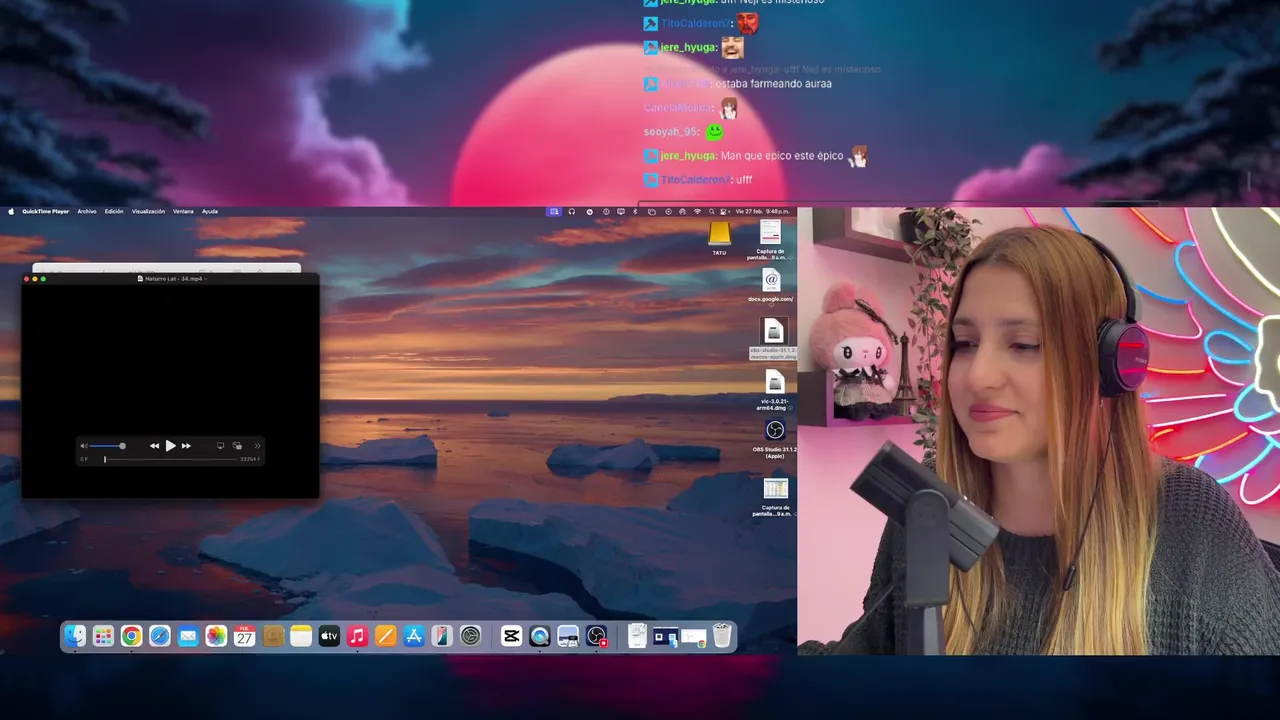Open AirPlay options in QuickTime controls
Screen dimensions: 1280x720
point(220,446)
